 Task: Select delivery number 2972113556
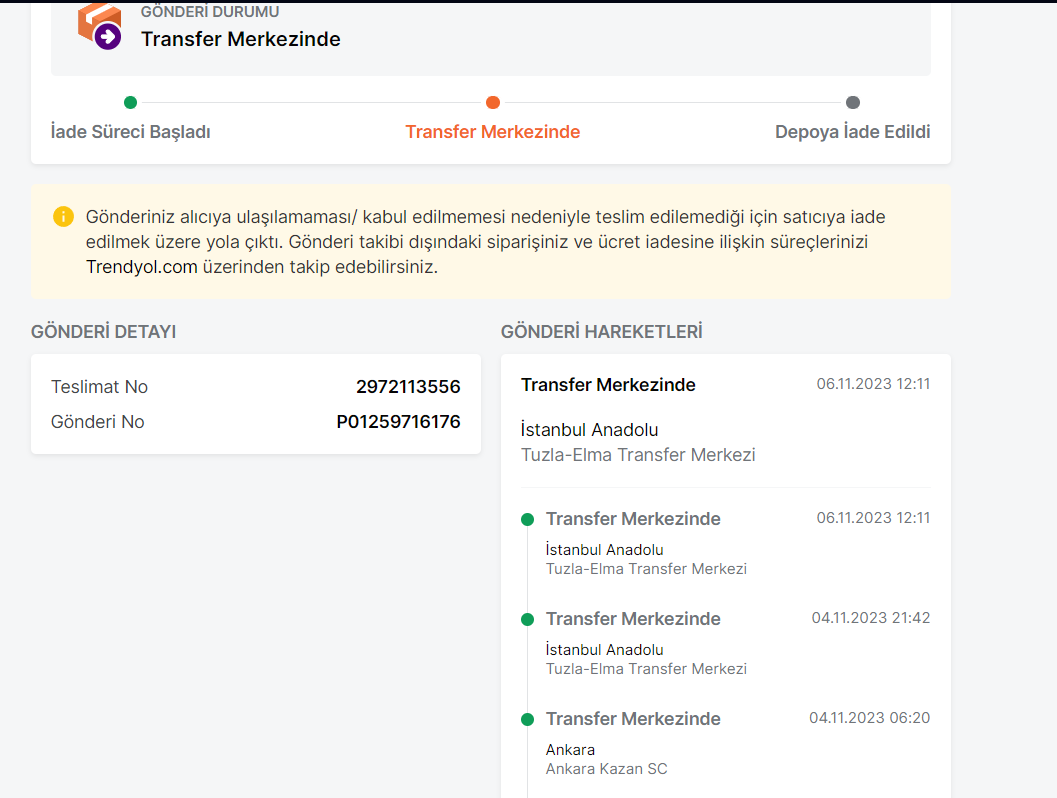(408, 387)
